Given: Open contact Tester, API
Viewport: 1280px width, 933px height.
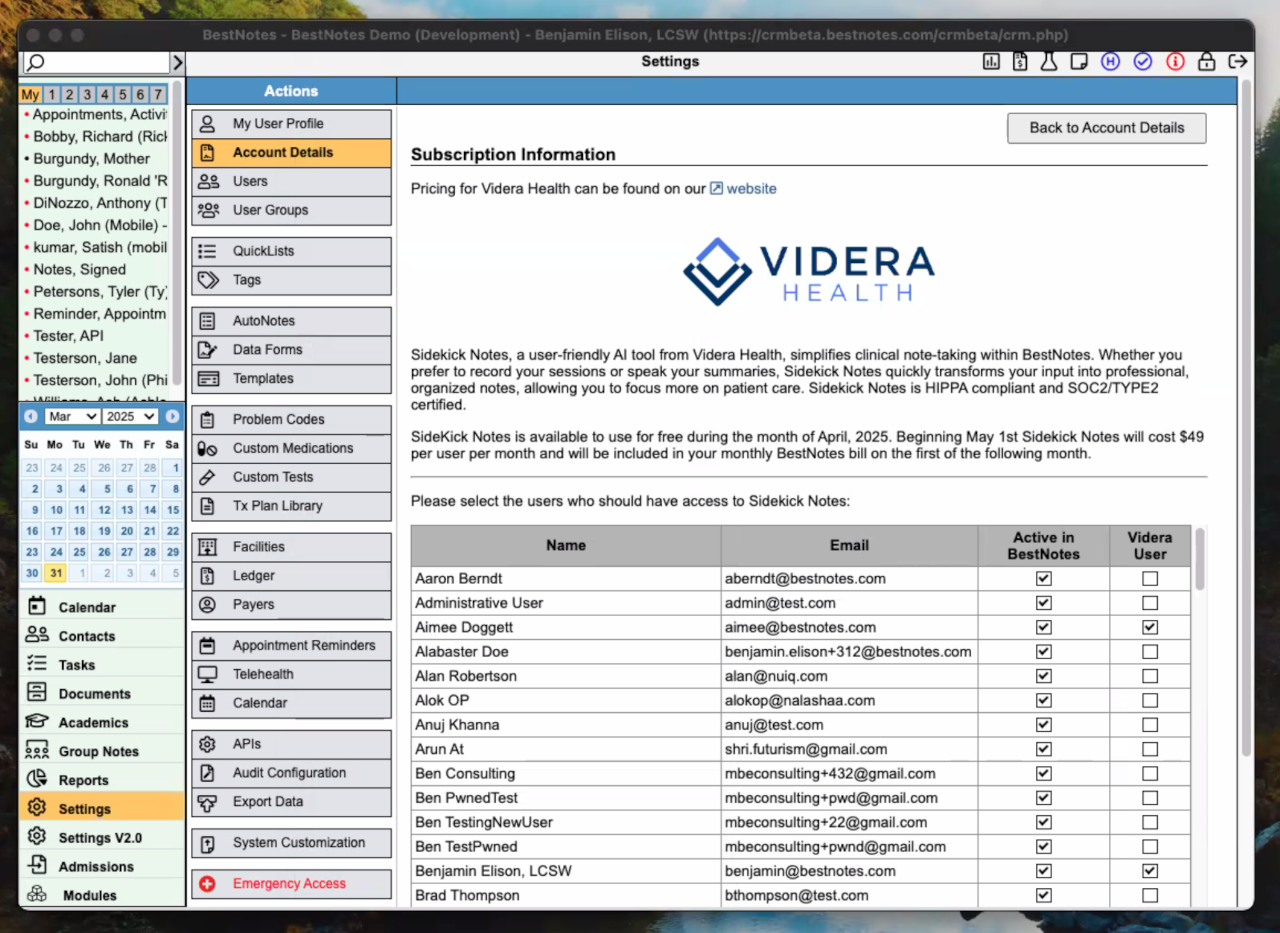Looking at the screenshot, I should [68, 336].
